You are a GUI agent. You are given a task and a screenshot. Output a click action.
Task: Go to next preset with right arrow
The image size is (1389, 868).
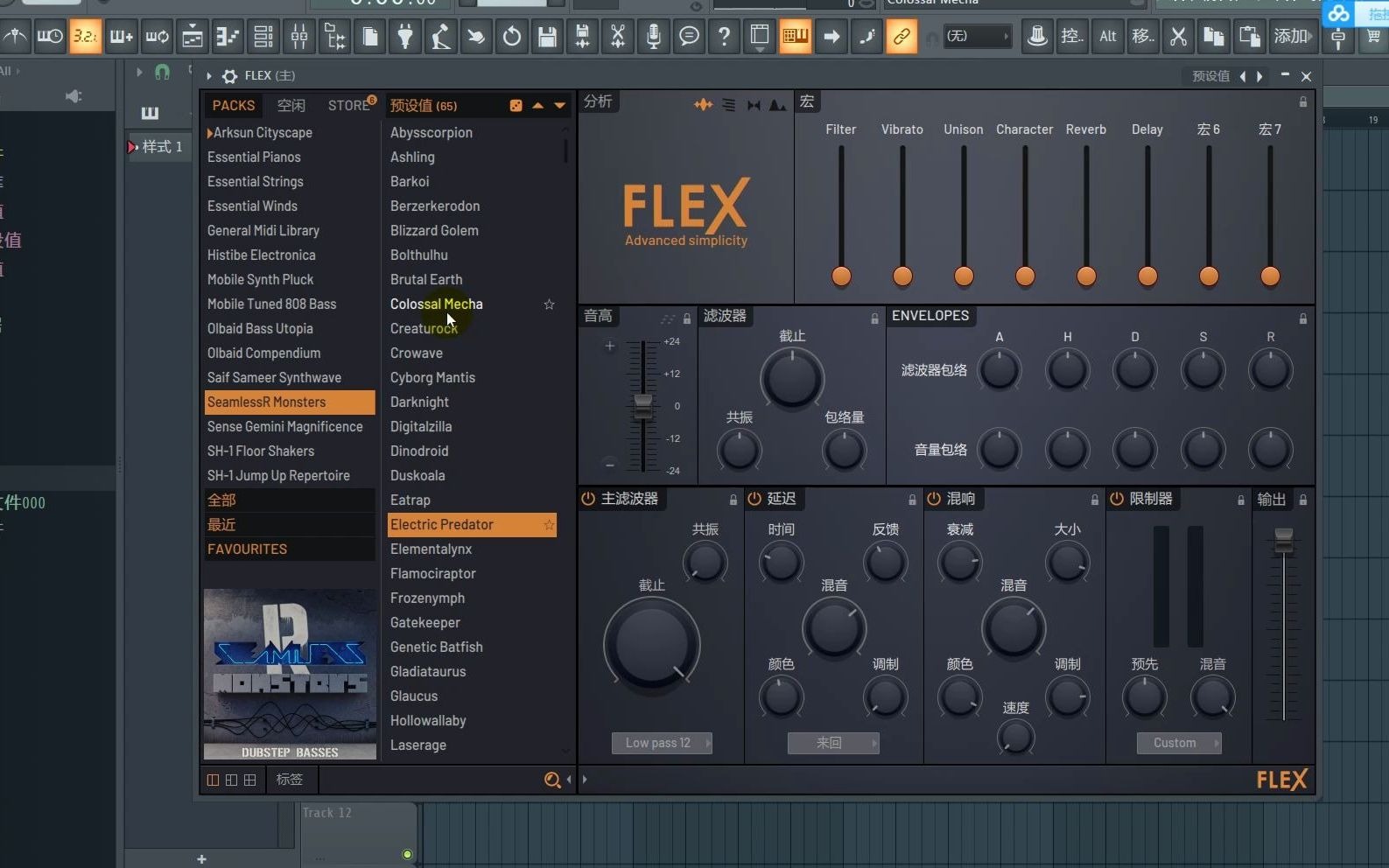[x=1259, y=76]
